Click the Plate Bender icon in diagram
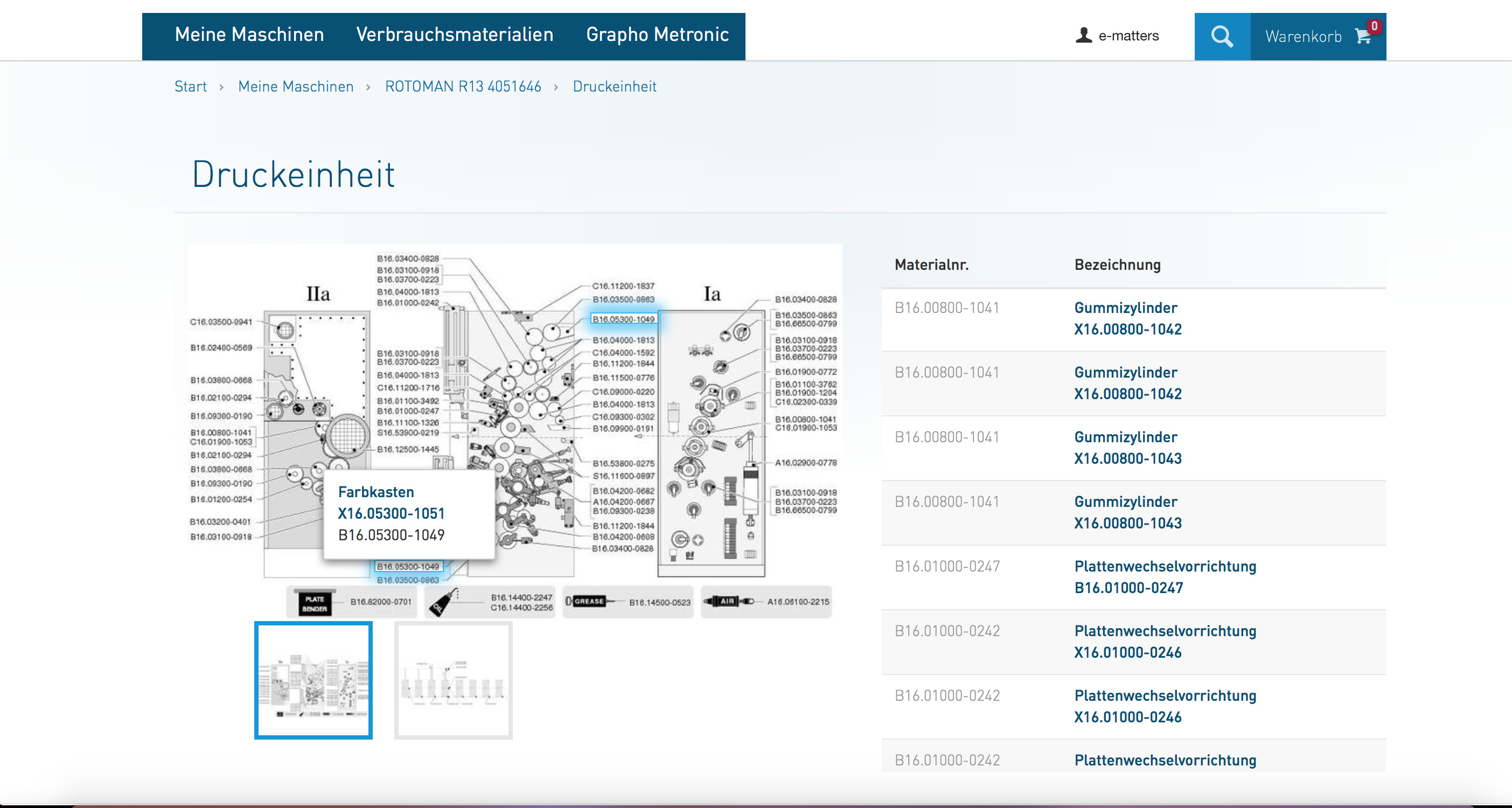 coord(315,603)
